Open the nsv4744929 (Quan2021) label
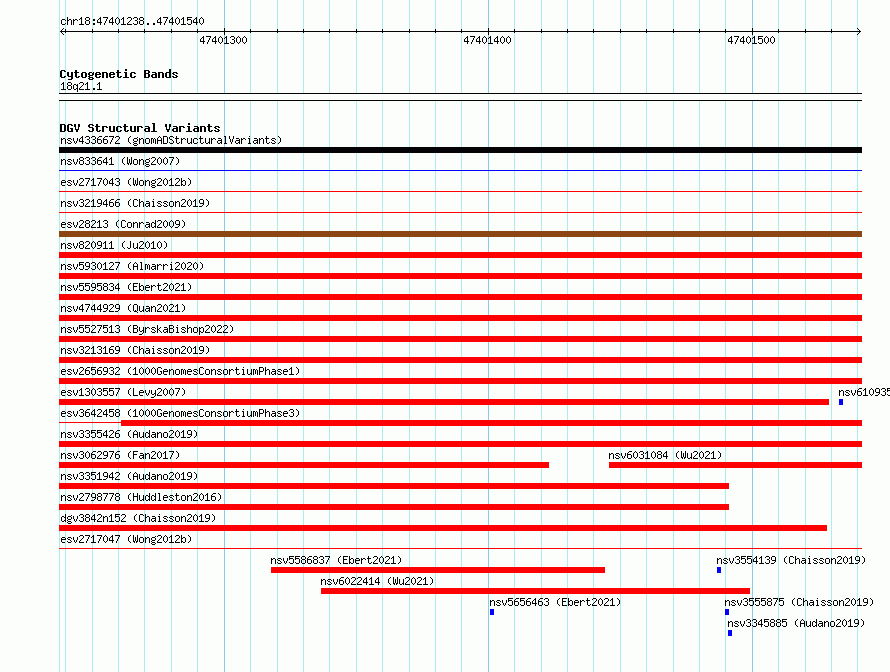Image resolution: width=890 pixels, height=672 pixels. point(123,308)
